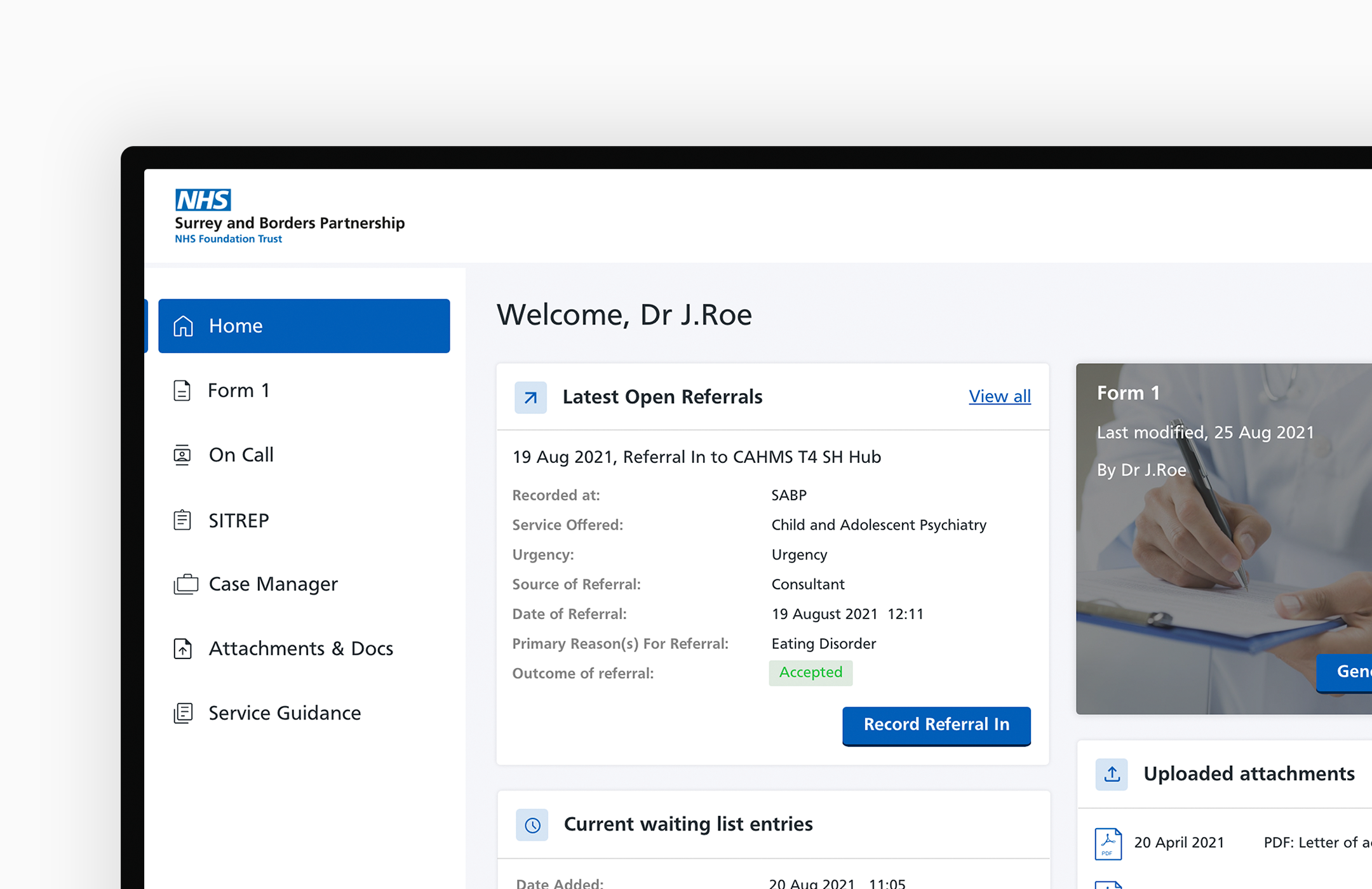This screenshot has height=889, width=1372.
Task: Click the 'Welcome, Dr J.Roe' heading
Action: [x=624, y=315]
